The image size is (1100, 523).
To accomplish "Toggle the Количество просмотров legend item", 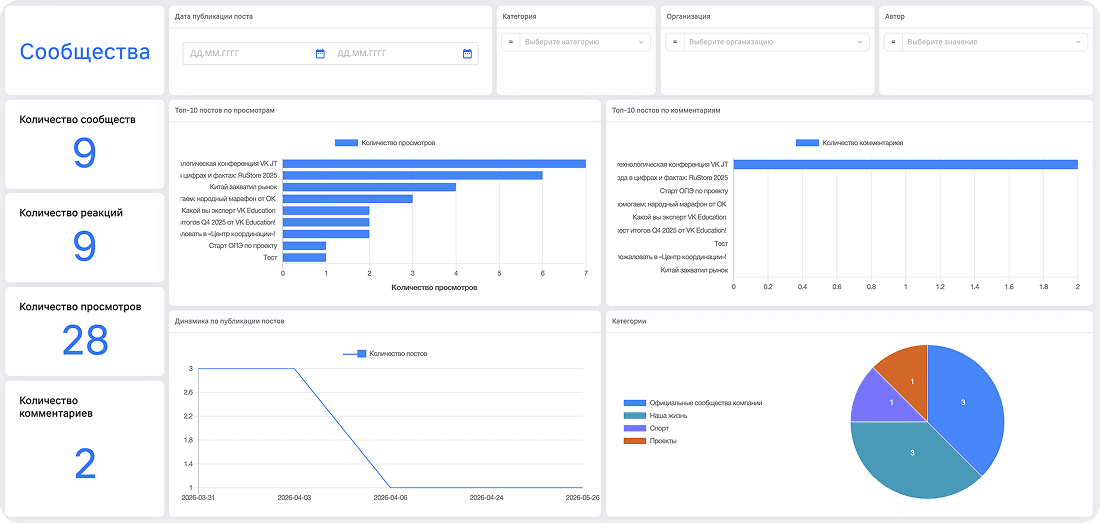I will [385, 142].
